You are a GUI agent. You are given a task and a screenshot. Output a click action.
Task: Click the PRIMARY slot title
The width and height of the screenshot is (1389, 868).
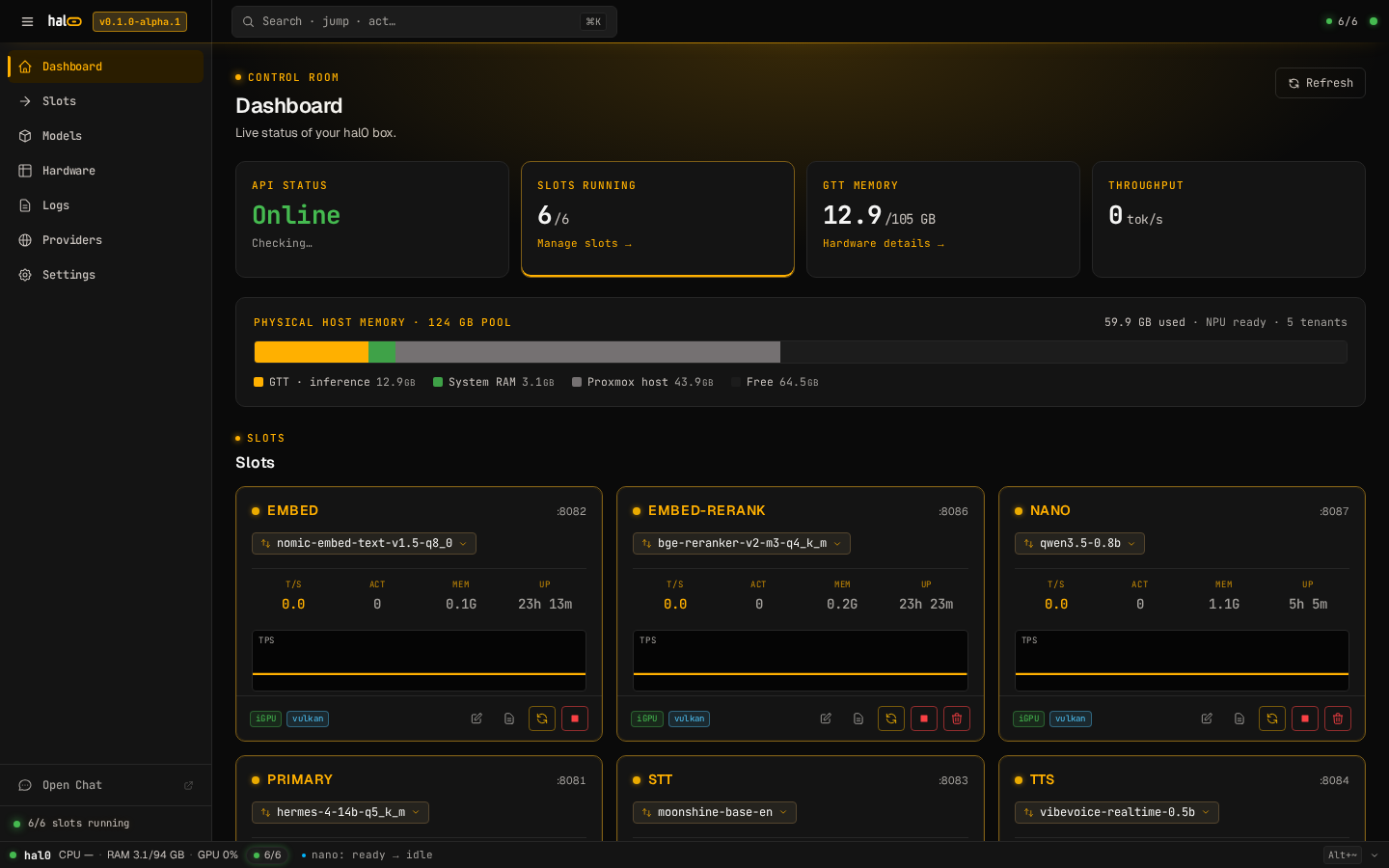300,779
